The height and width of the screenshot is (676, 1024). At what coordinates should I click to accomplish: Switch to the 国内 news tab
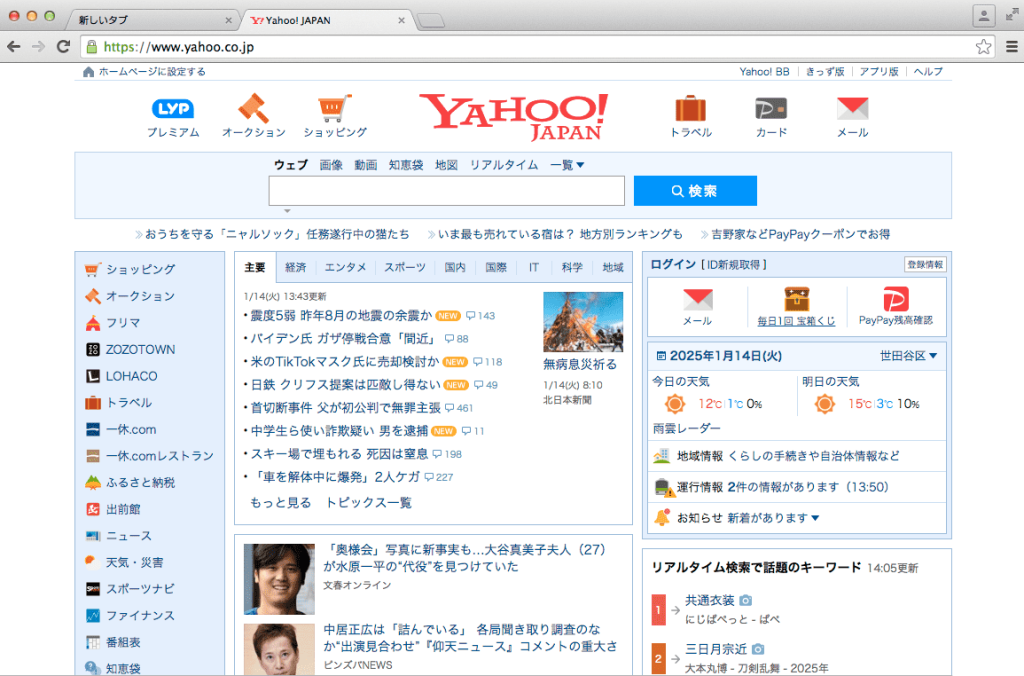(x=455, y=267)
